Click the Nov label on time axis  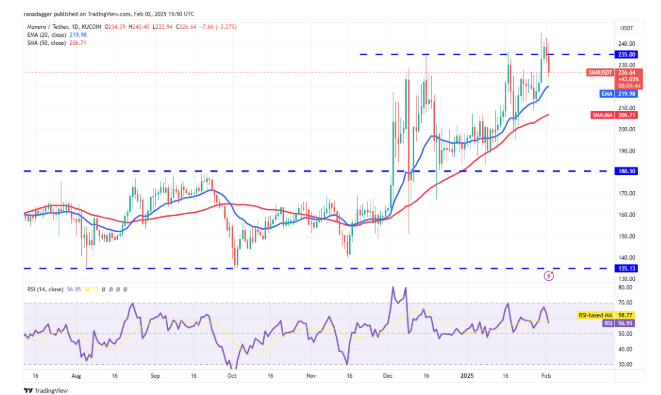pyautogui.click(x=311, y=376)
